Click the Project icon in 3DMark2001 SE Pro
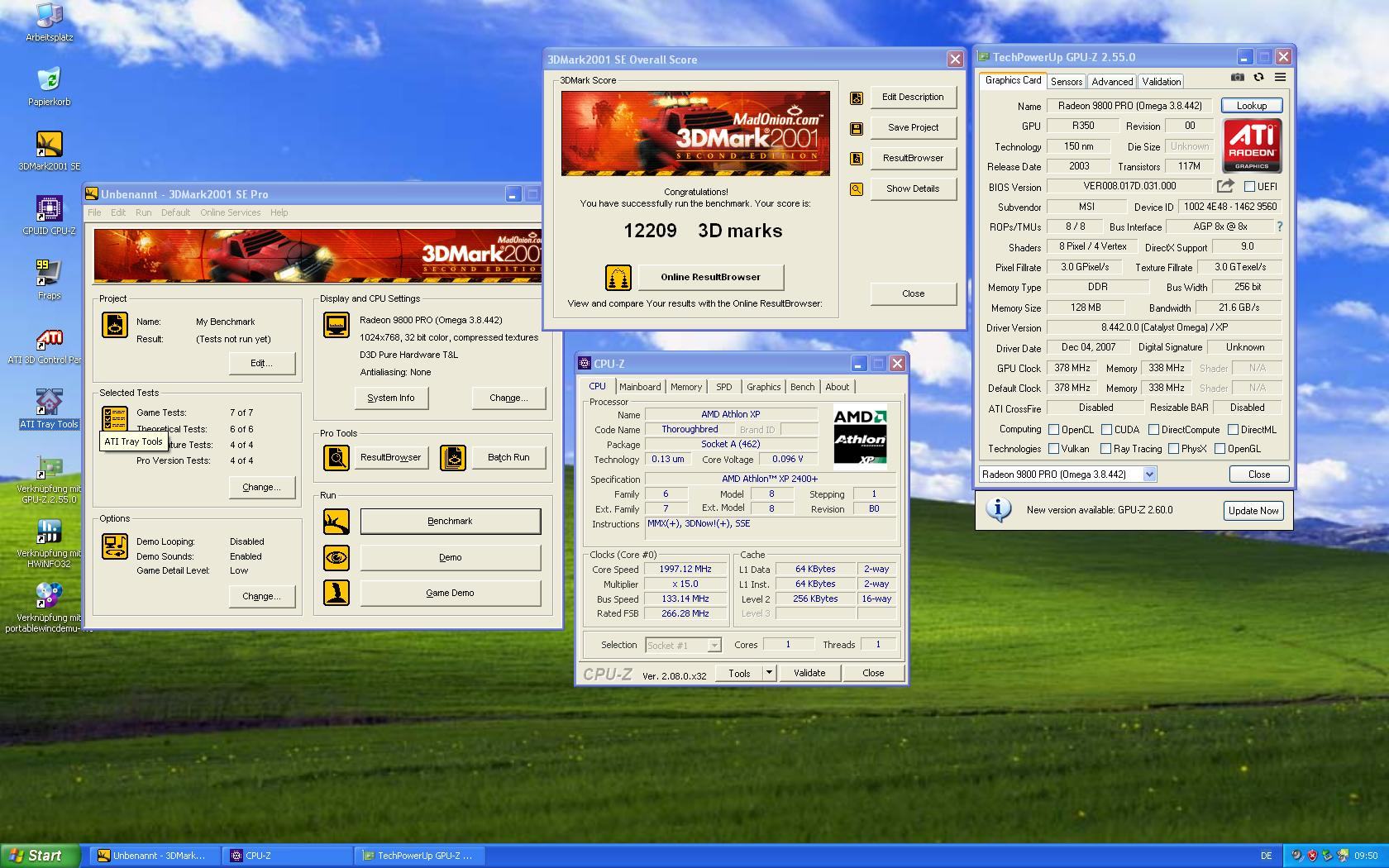 point(115,325)
